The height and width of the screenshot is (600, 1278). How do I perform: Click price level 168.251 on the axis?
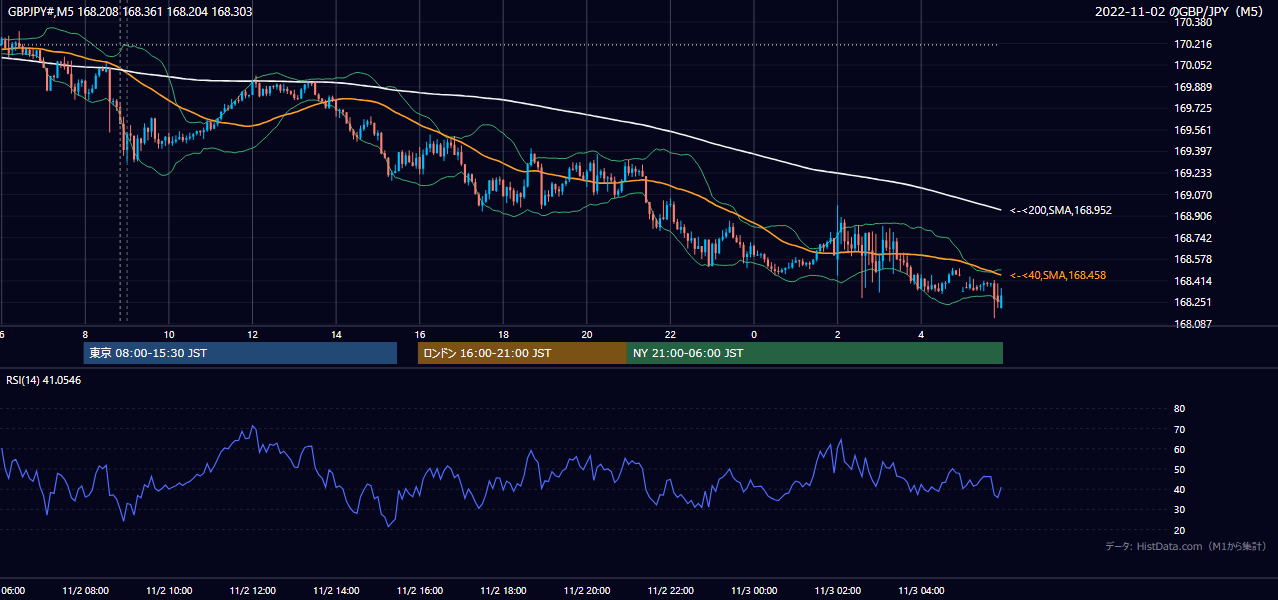tap(1193, 303)
